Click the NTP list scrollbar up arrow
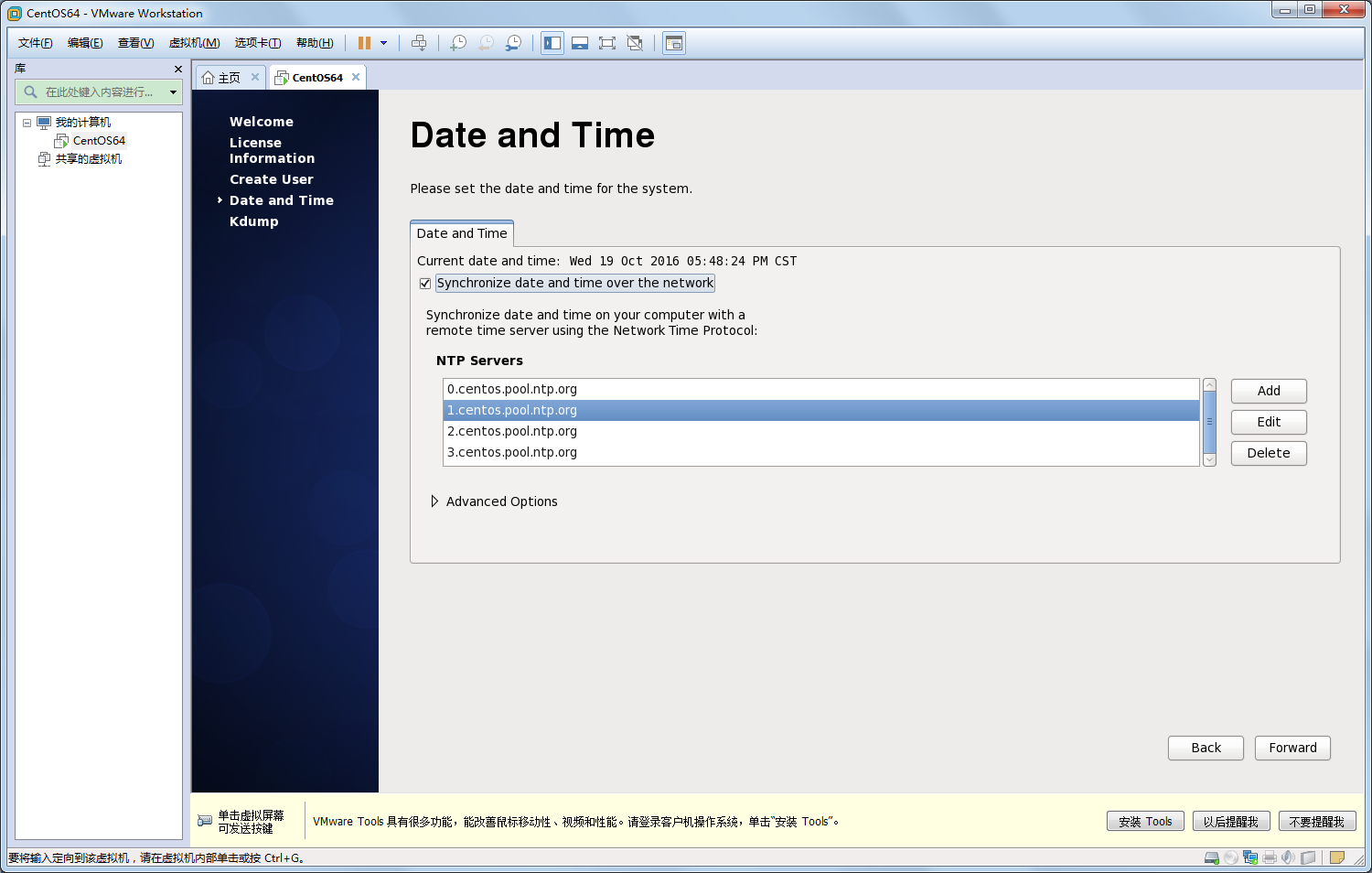 pyautogui.click(x=1209, y=384)
